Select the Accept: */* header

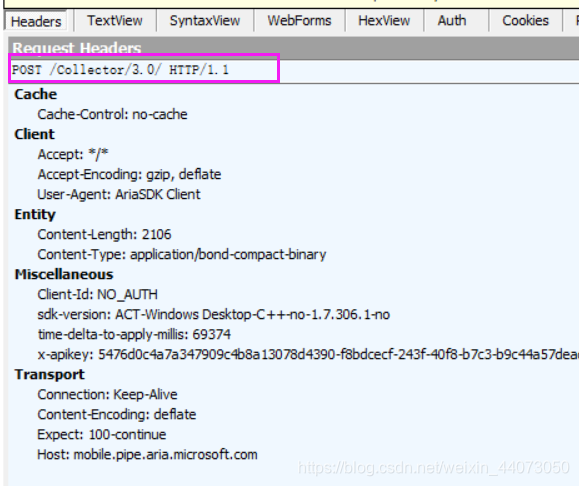tap(73, 154)
